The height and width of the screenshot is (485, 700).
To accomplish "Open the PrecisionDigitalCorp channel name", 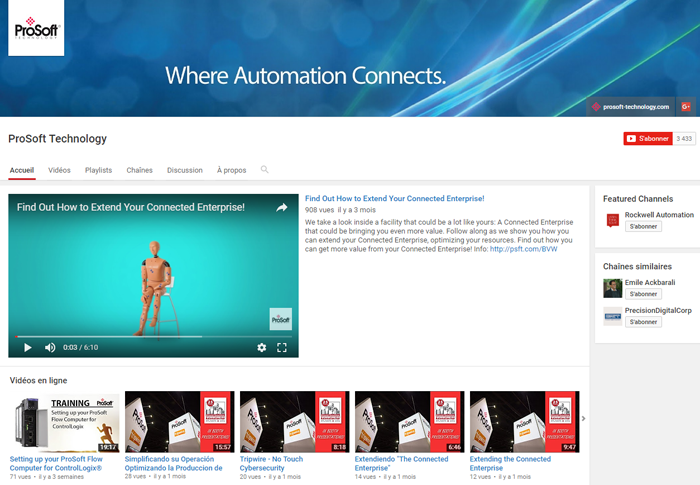I will tap(658, 310).
